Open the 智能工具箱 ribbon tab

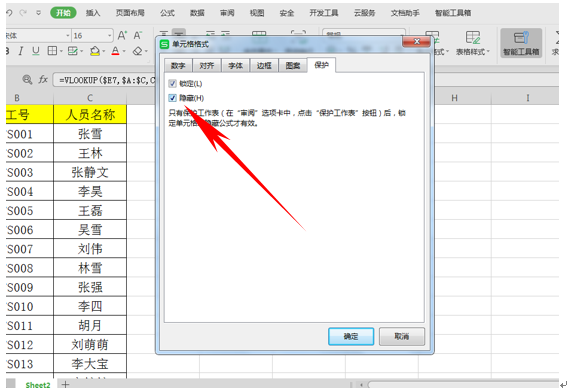[453, 13]
